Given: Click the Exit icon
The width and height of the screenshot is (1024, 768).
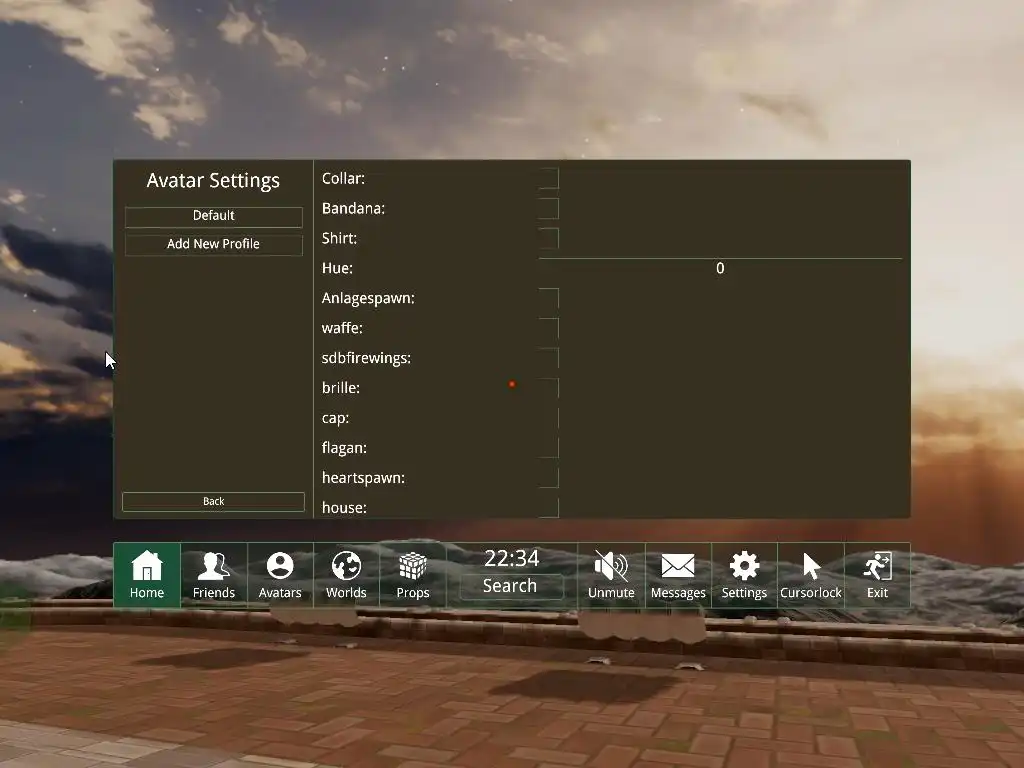Looking at the screenshot, I should click(x=877, y=575).
